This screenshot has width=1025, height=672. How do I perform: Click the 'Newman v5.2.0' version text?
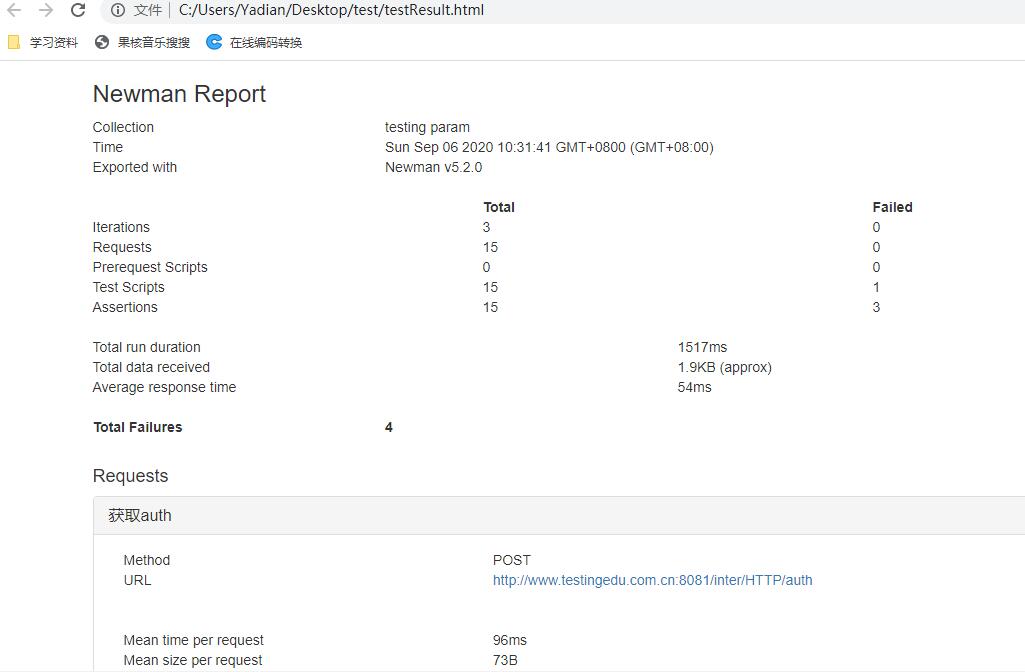pos(433,167)
